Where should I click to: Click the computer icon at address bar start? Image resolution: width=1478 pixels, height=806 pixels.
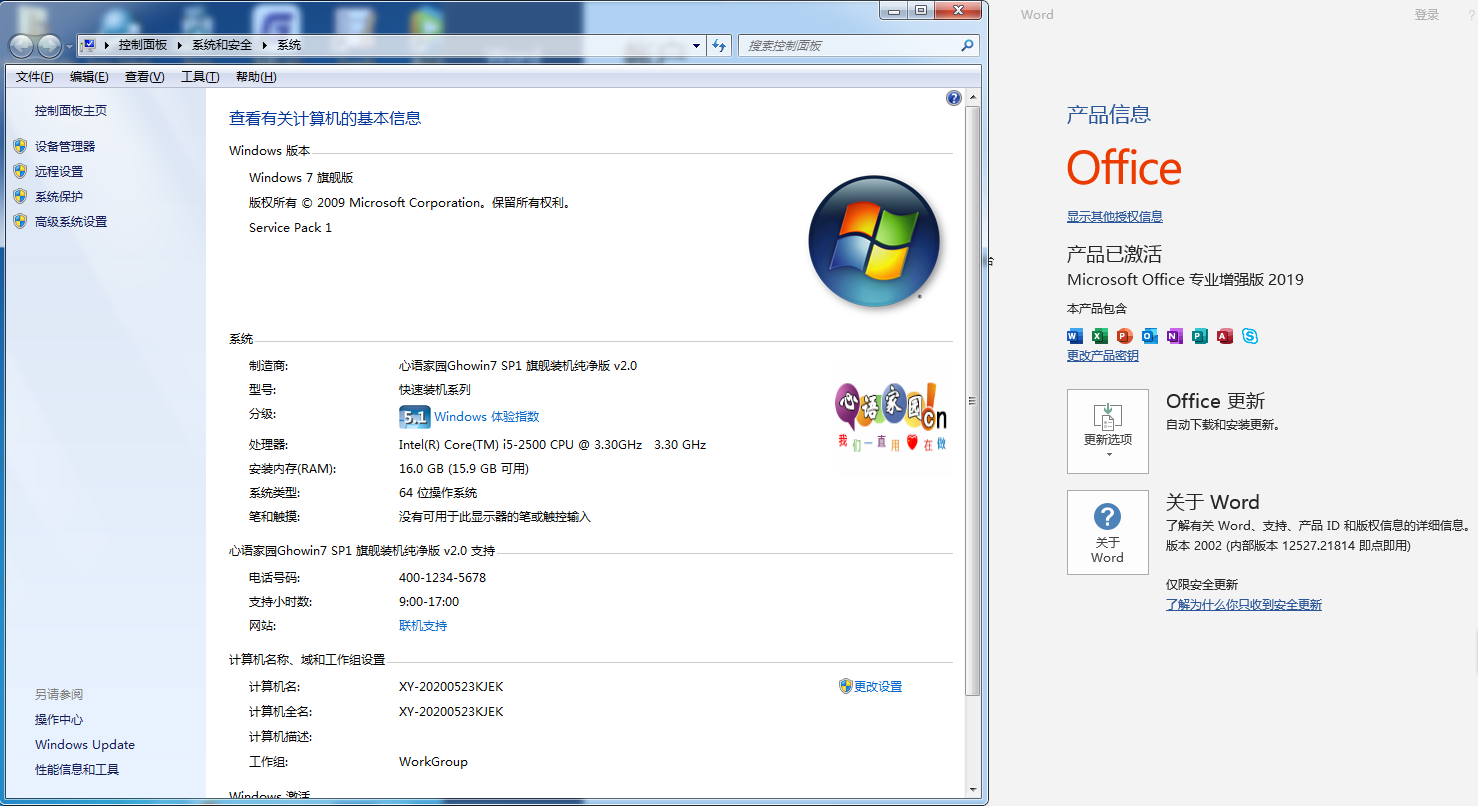(89, 45)
